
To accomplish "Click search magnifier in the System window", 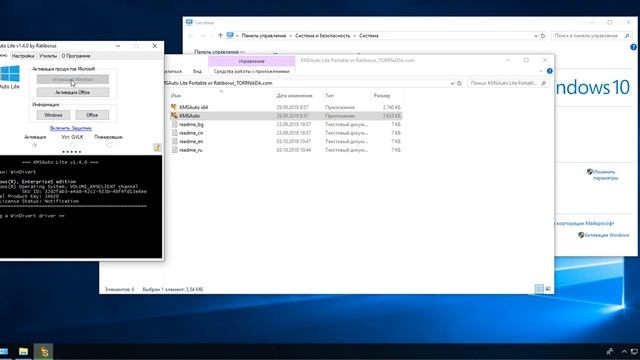I will click(627, 36).
